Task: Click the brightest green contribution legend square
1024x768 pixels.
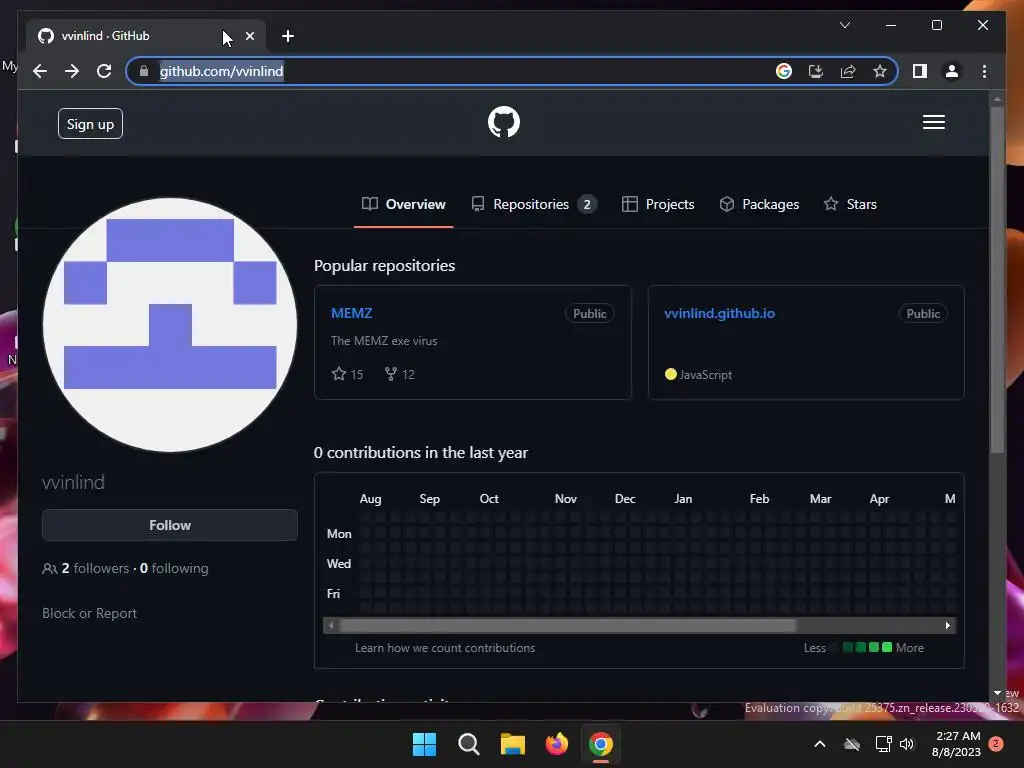Action: [887, 647]
